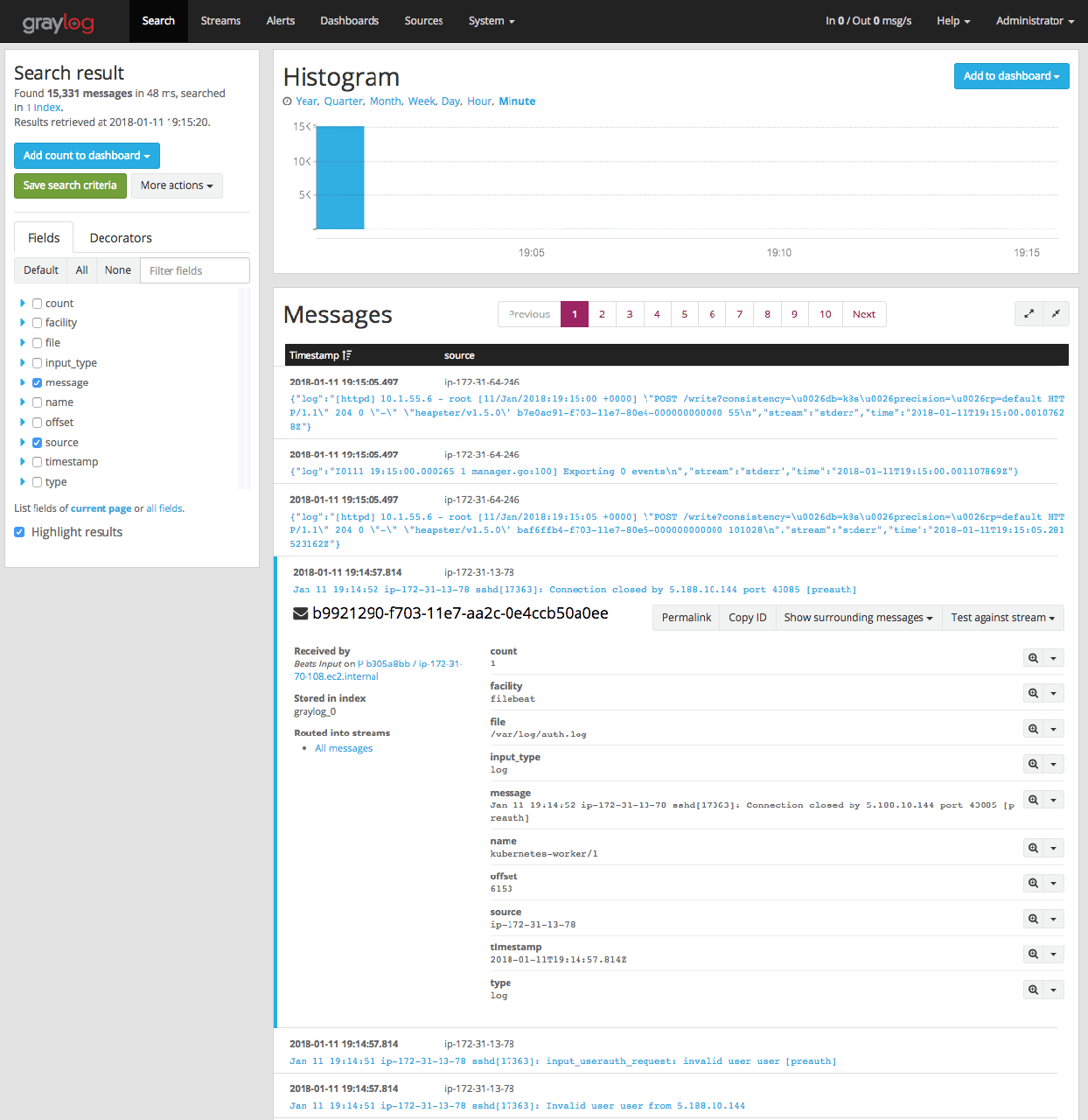
Task: Click the Permalink button
Action: 686,618
